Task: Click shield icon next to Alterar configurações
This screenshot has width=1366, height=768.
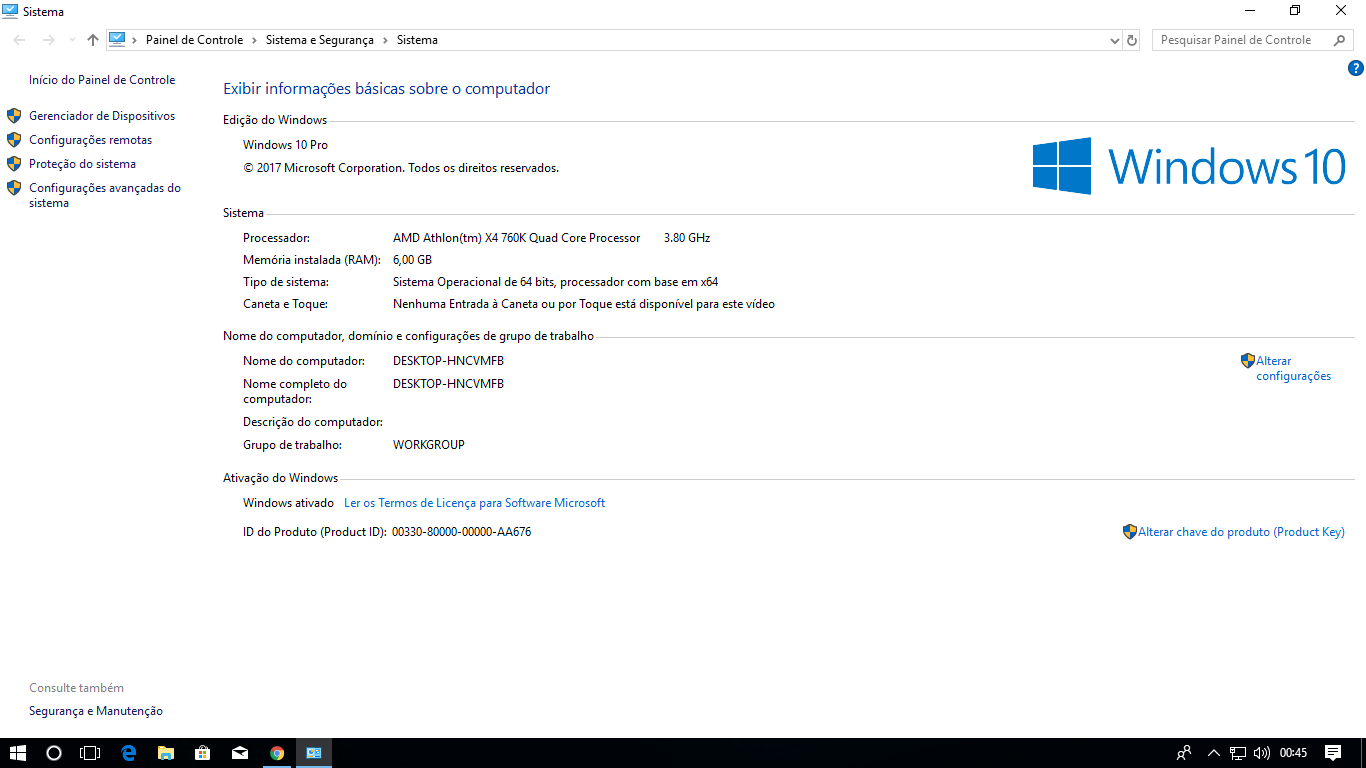Action: 1248,361
